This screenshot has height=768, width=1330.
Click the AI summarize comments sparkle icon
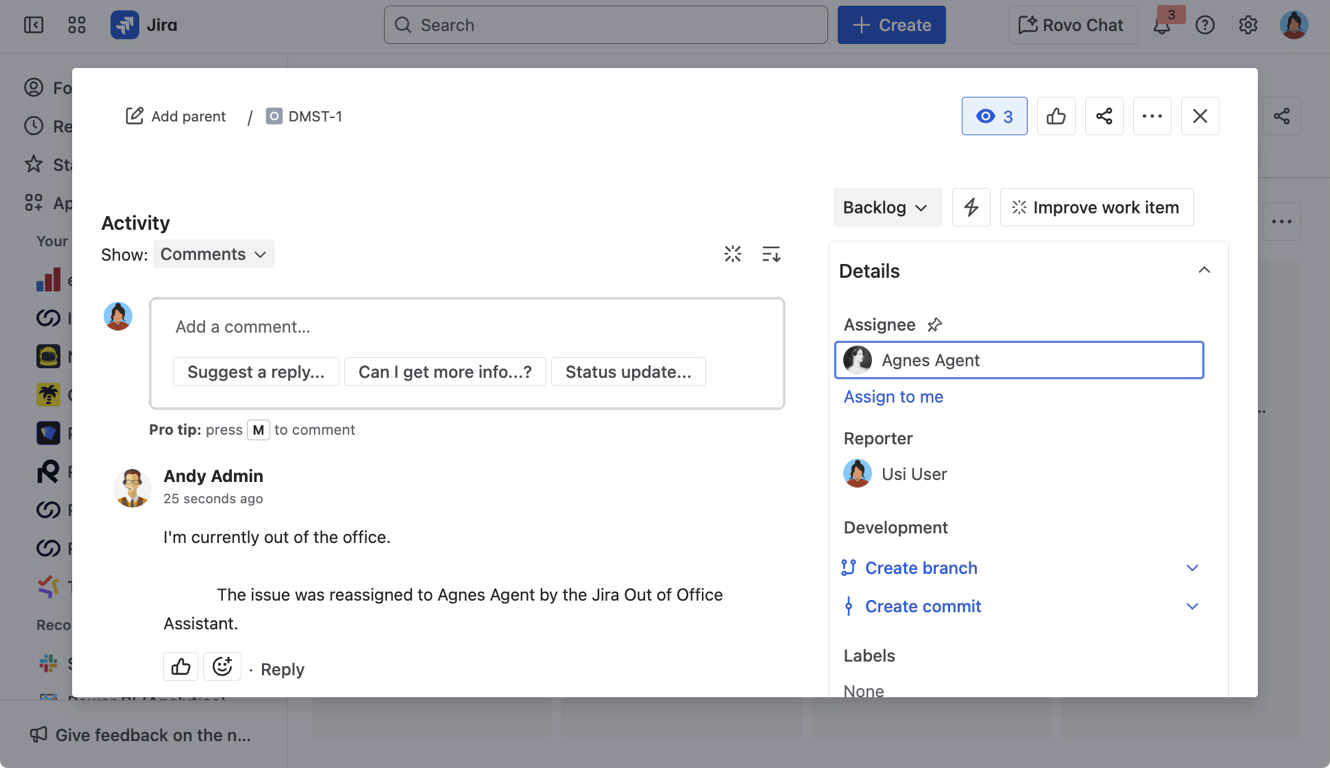(x=733, y=254)
